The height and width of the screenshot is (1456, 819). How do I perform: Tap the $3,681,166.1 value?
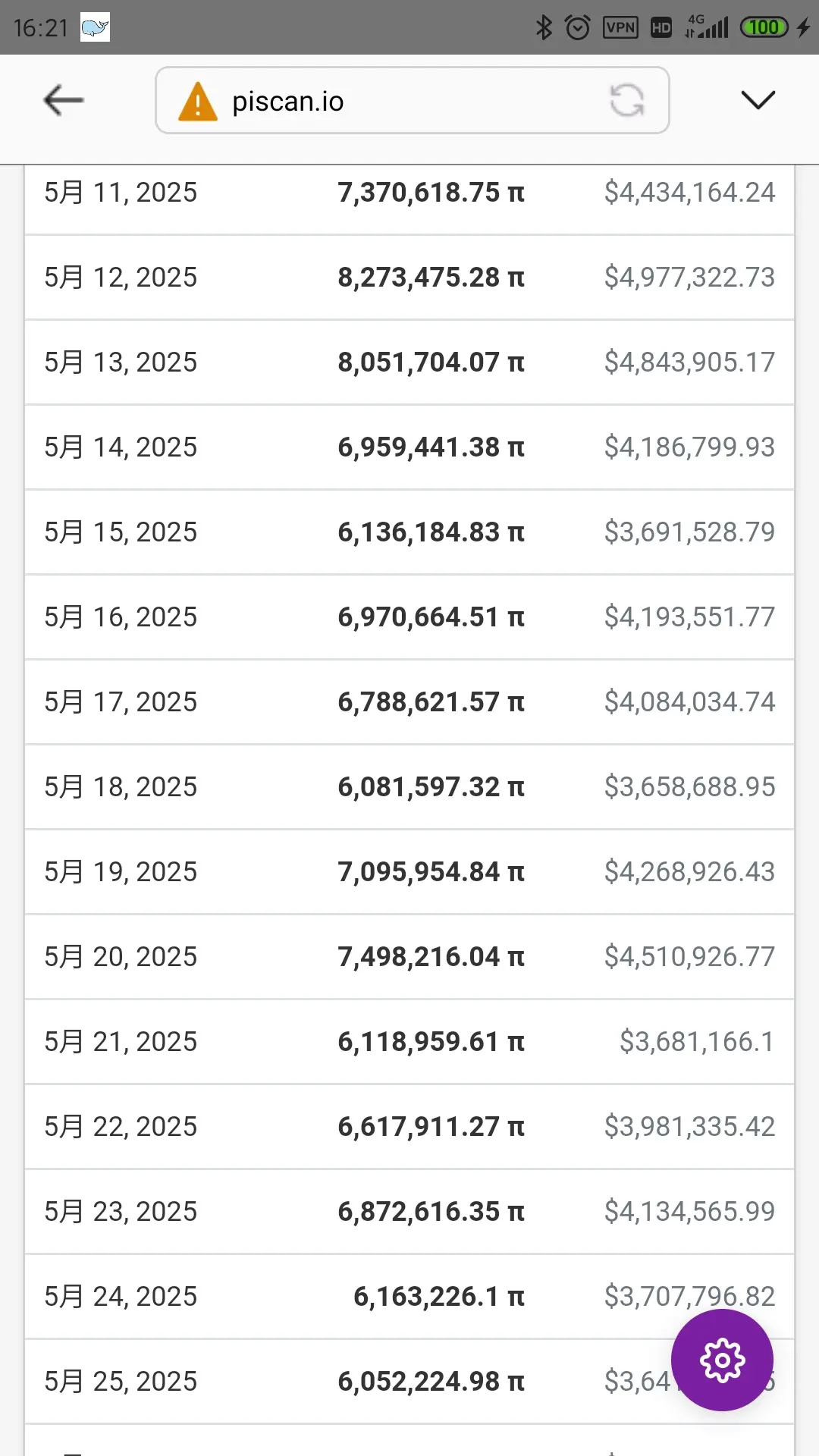[697, 1042]
